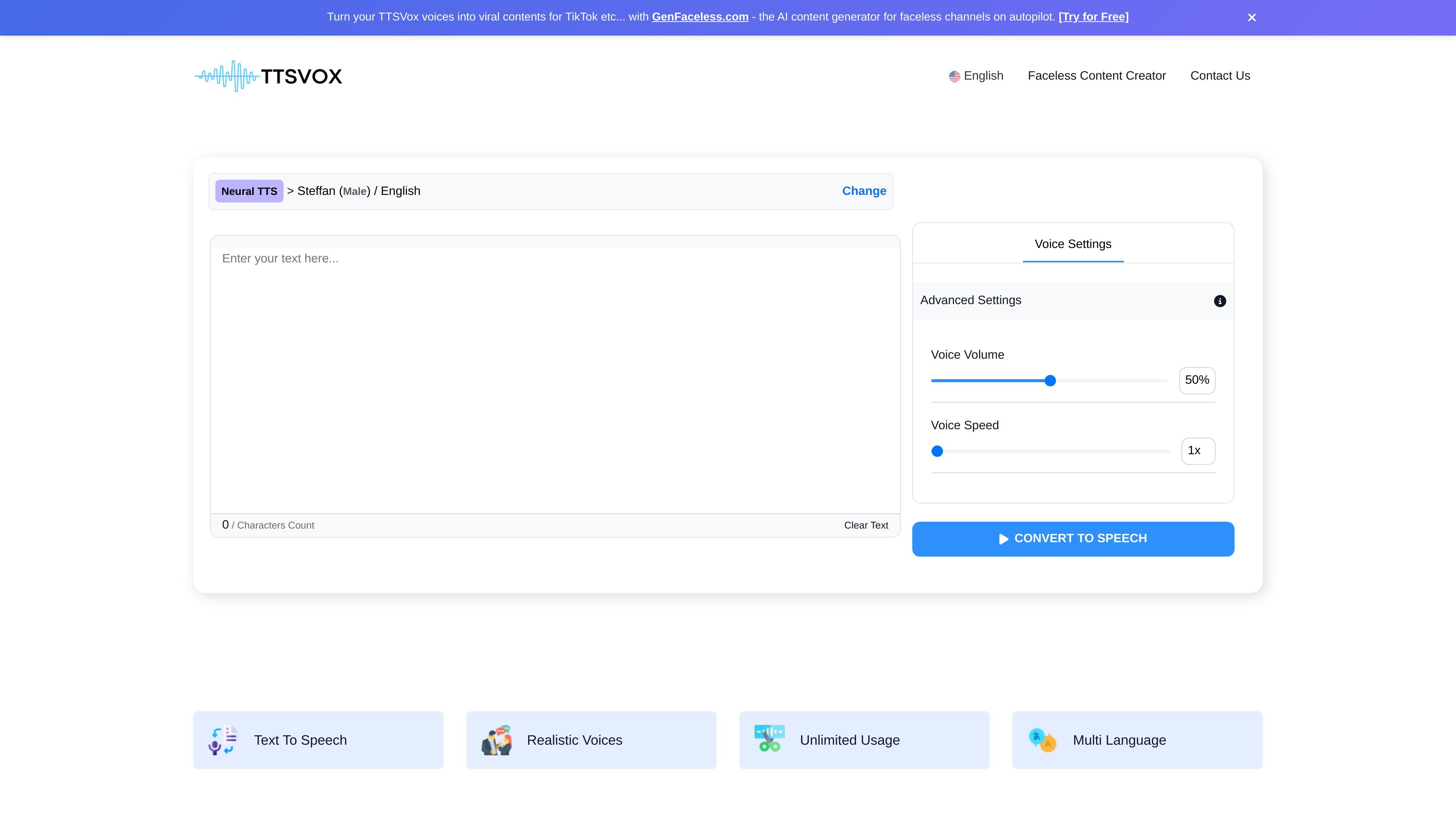The width and height of the screenshot is (1456, 819).
Task: Click the Voice Speed slider handle
Action: pyautogui.click(x=937, y=451)
